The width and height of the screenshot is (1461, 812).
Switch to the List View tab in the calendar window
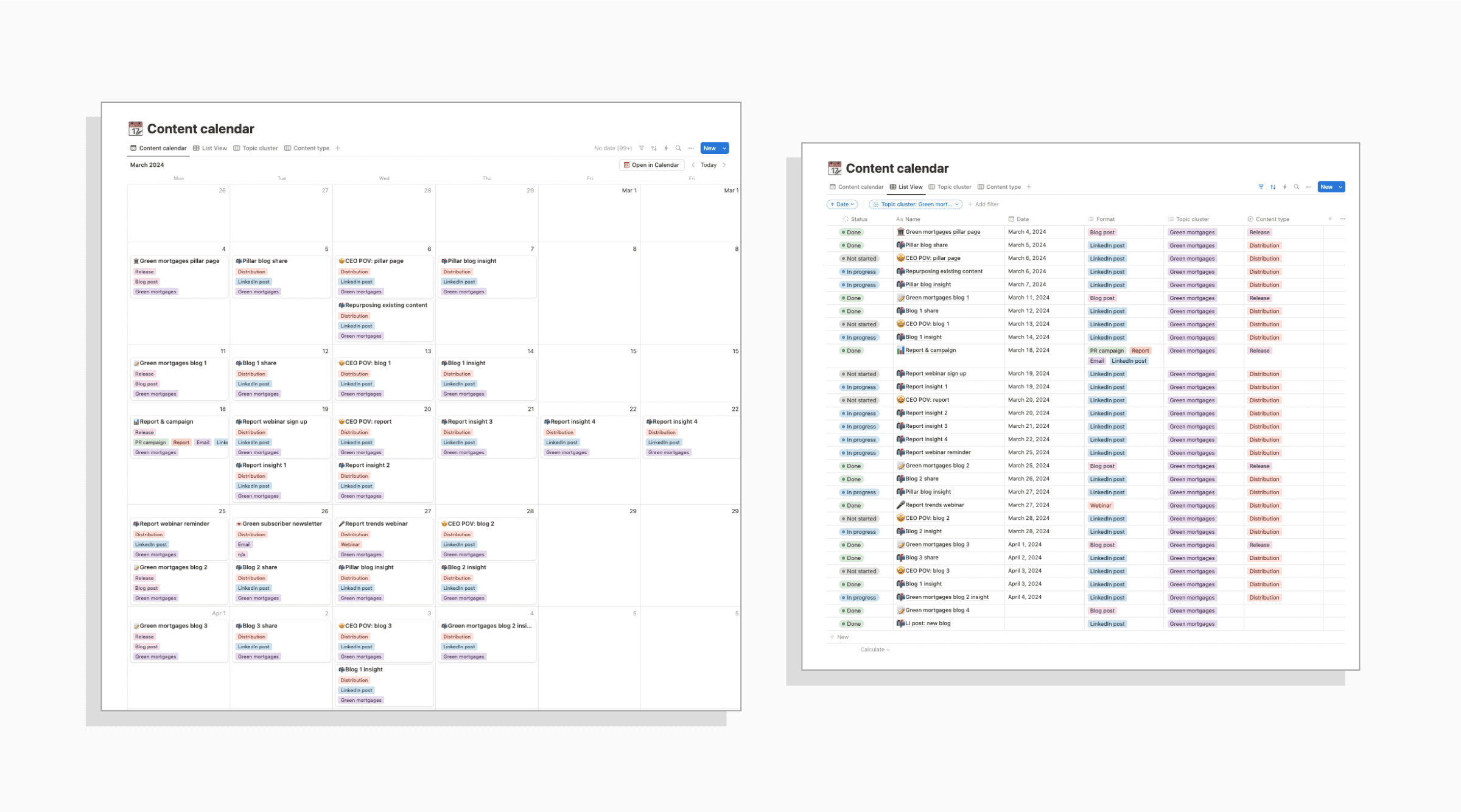tap(210, 148)
